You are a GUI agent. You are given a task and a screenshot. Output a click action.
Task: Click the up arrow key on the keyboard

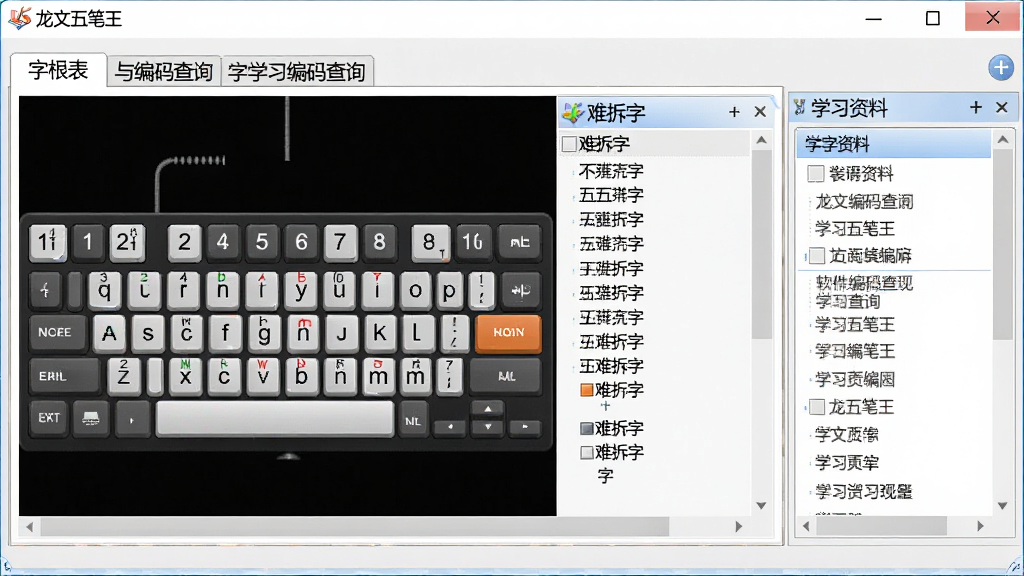point(488,409)
